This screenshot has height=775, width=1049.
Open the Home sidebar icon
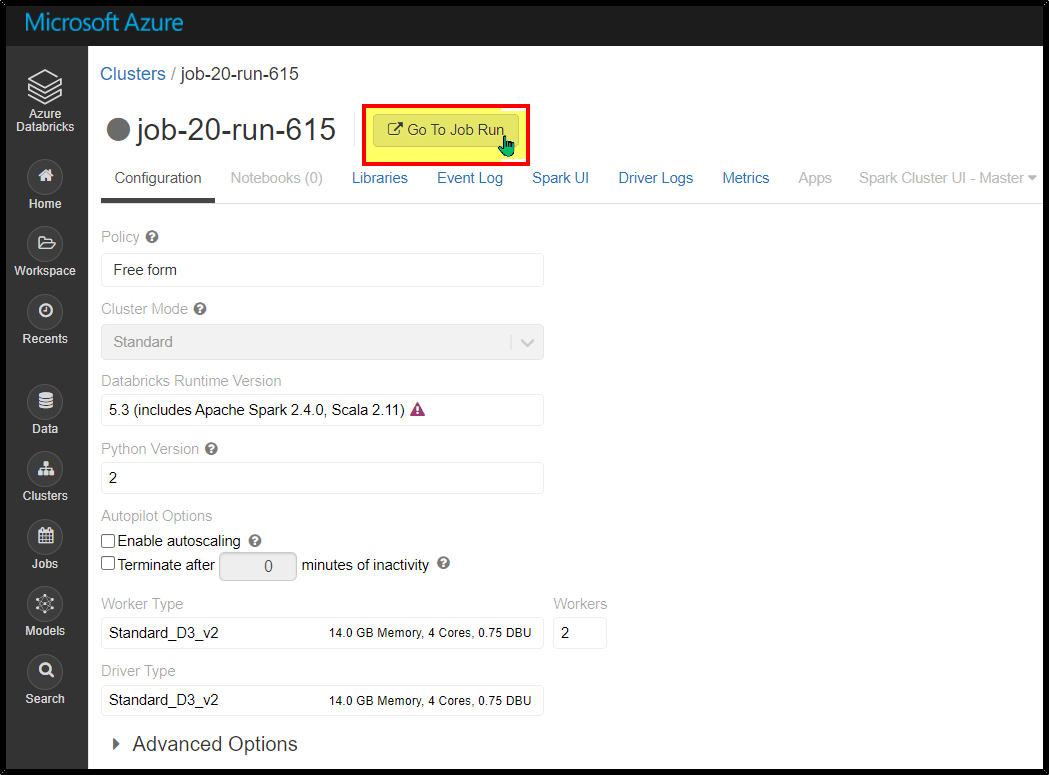tap(44, 178)
